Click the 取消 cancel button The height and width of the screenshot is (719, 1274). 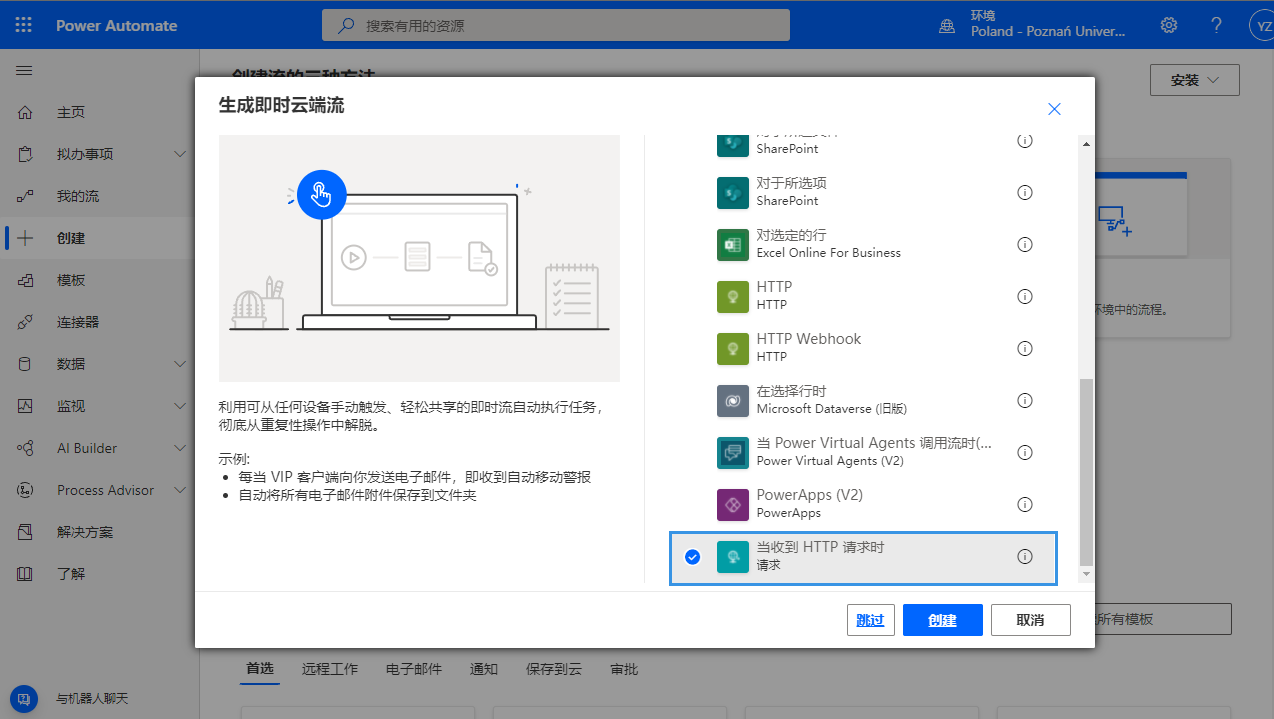(x=1030, y=620)
